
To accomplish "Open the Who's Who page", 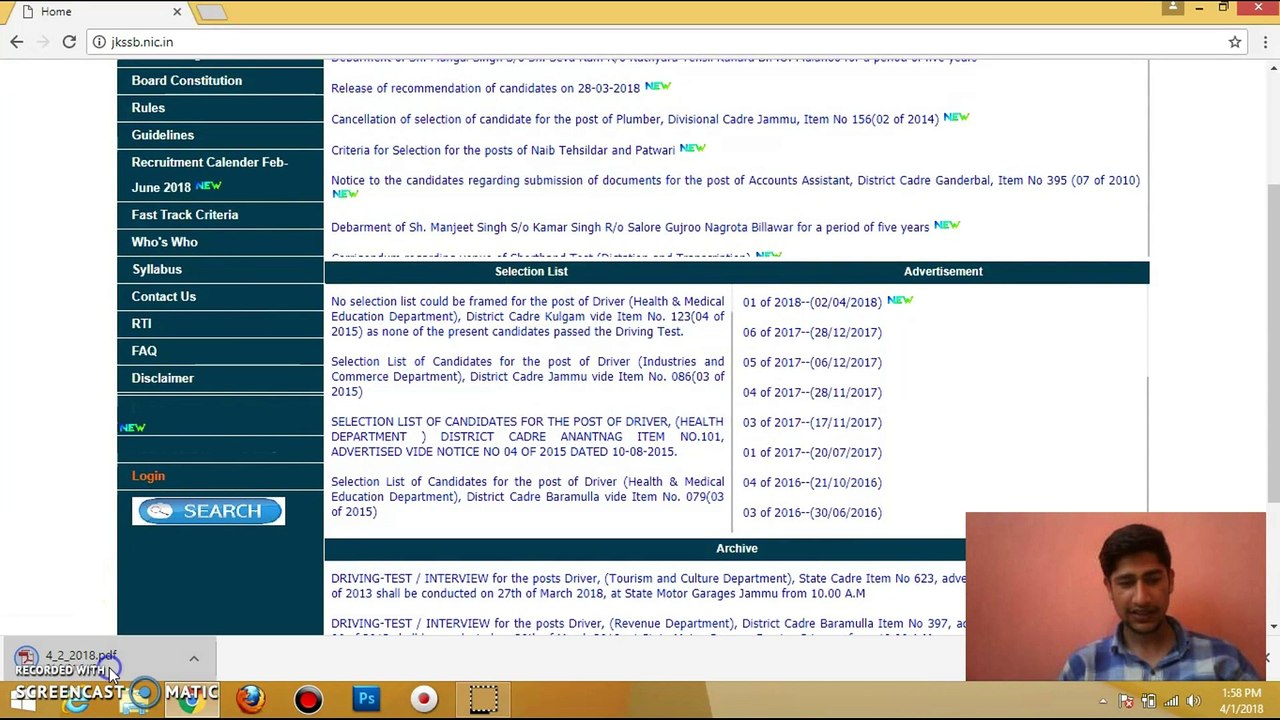I will pyautogui.click(x=165, y=242).
